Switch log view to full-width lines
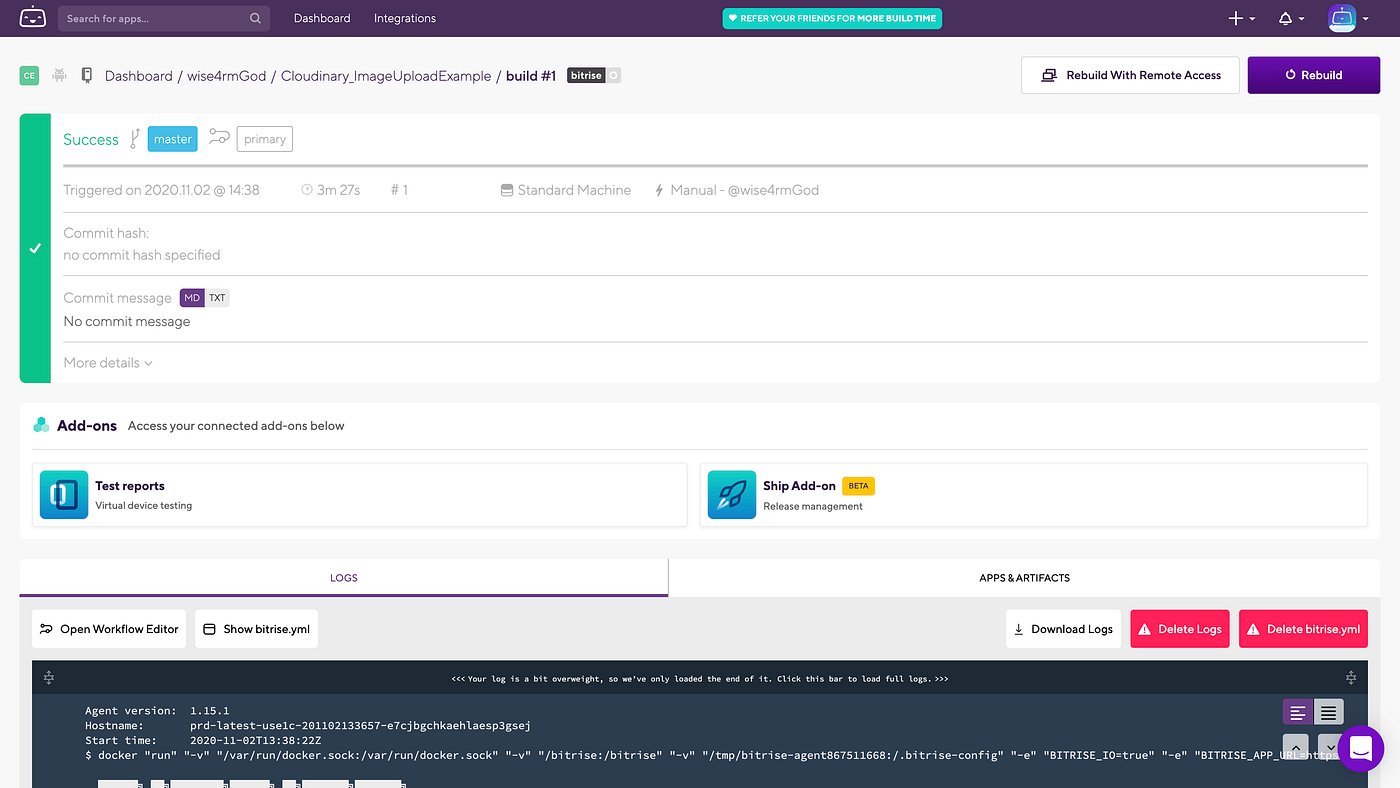Viewport: 1400px width, 788px height. click(x=1328, y=711)
